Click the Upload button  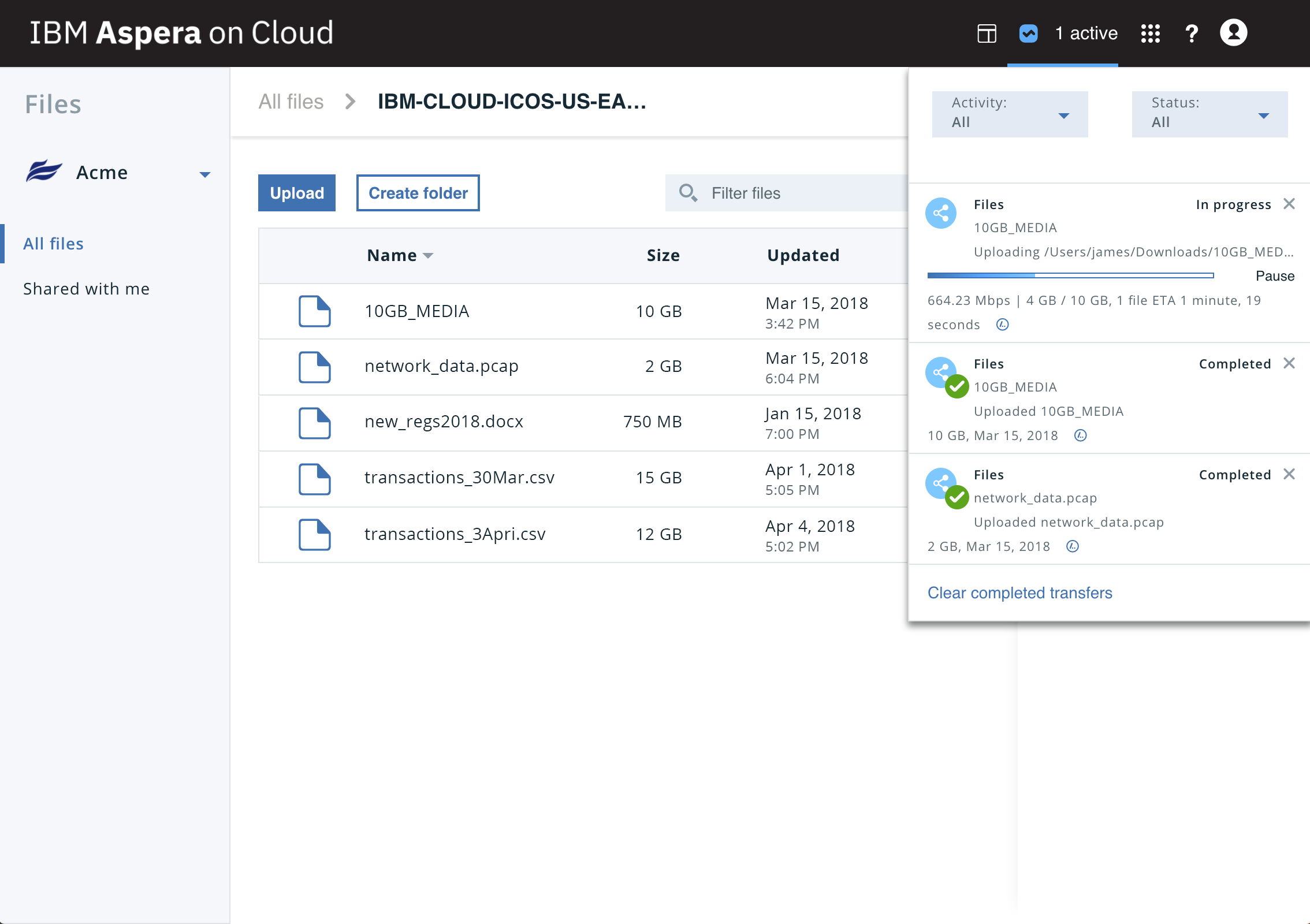296,193
